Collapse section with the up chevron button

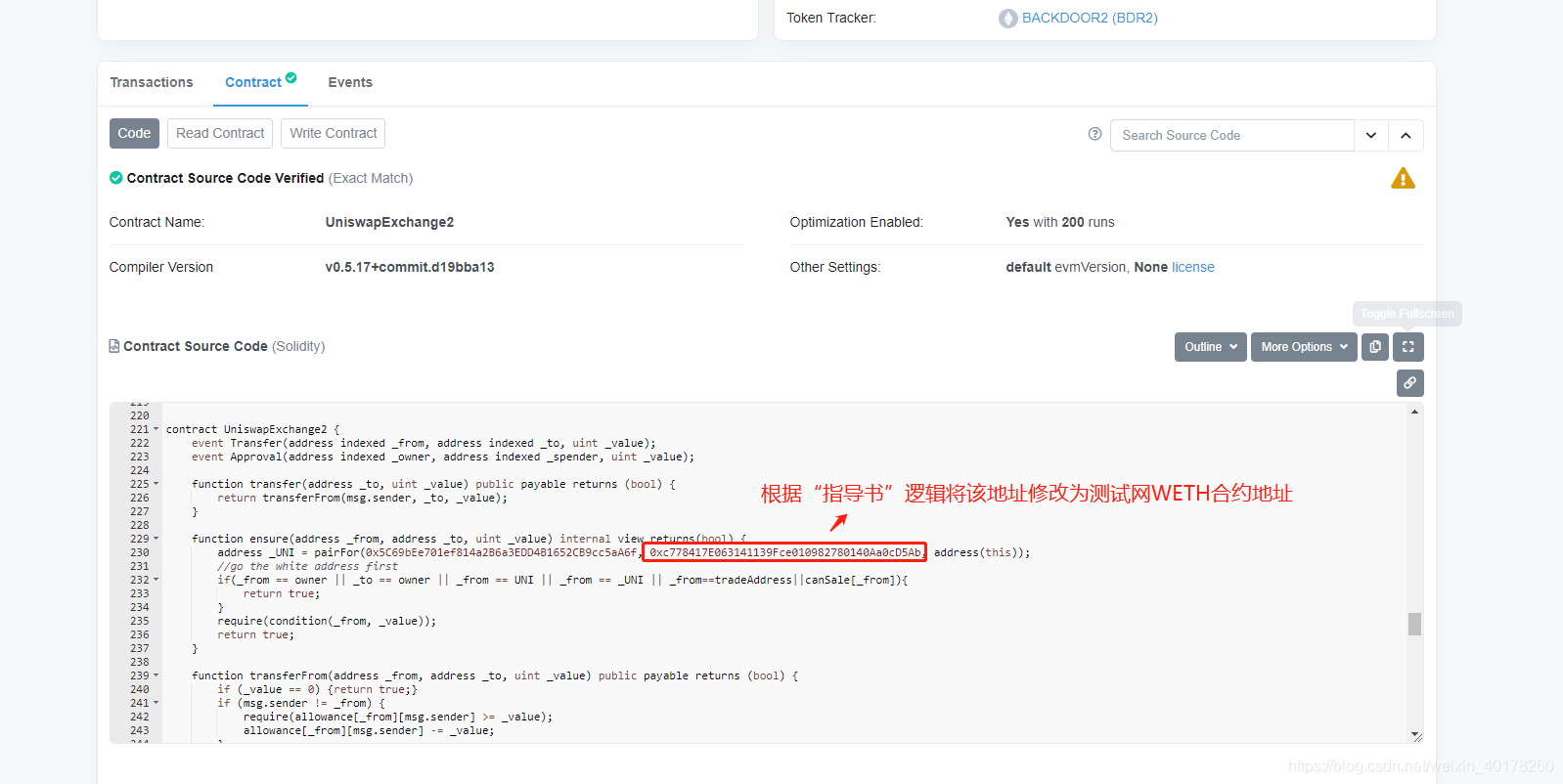(1406, 135)
